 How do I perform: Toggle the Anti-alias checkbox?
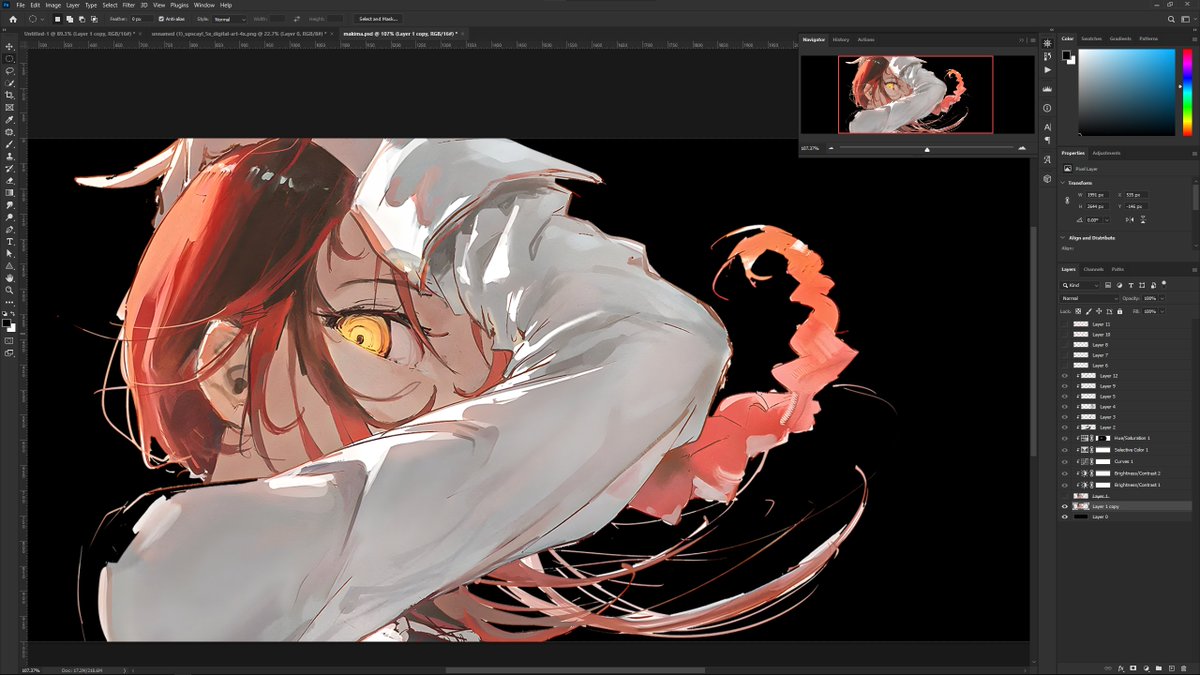(x=160, y=18)
